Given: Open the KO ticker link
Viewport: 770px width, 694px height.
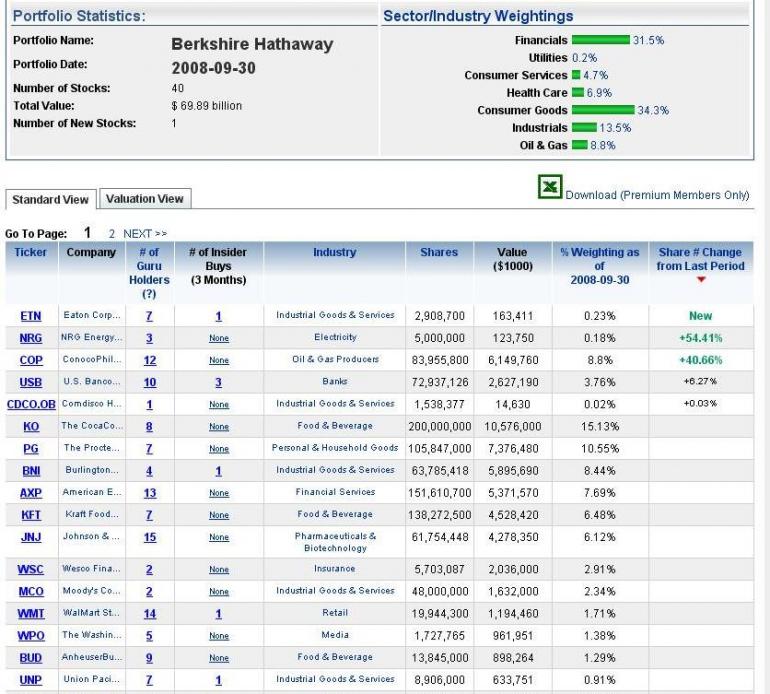Looking at the screenshot, I should click(x=31, y=426).
